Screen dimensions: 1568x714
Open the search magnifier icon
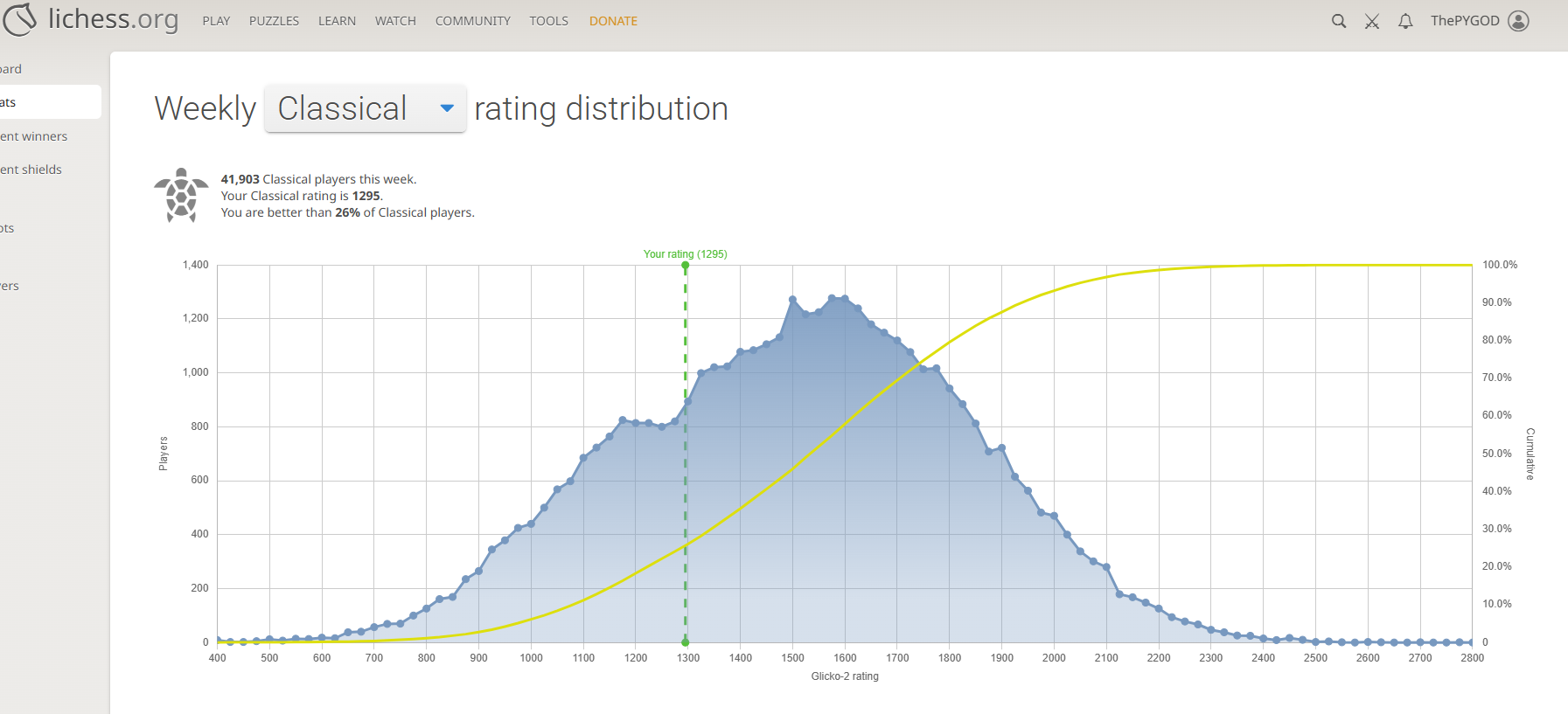1338,21
